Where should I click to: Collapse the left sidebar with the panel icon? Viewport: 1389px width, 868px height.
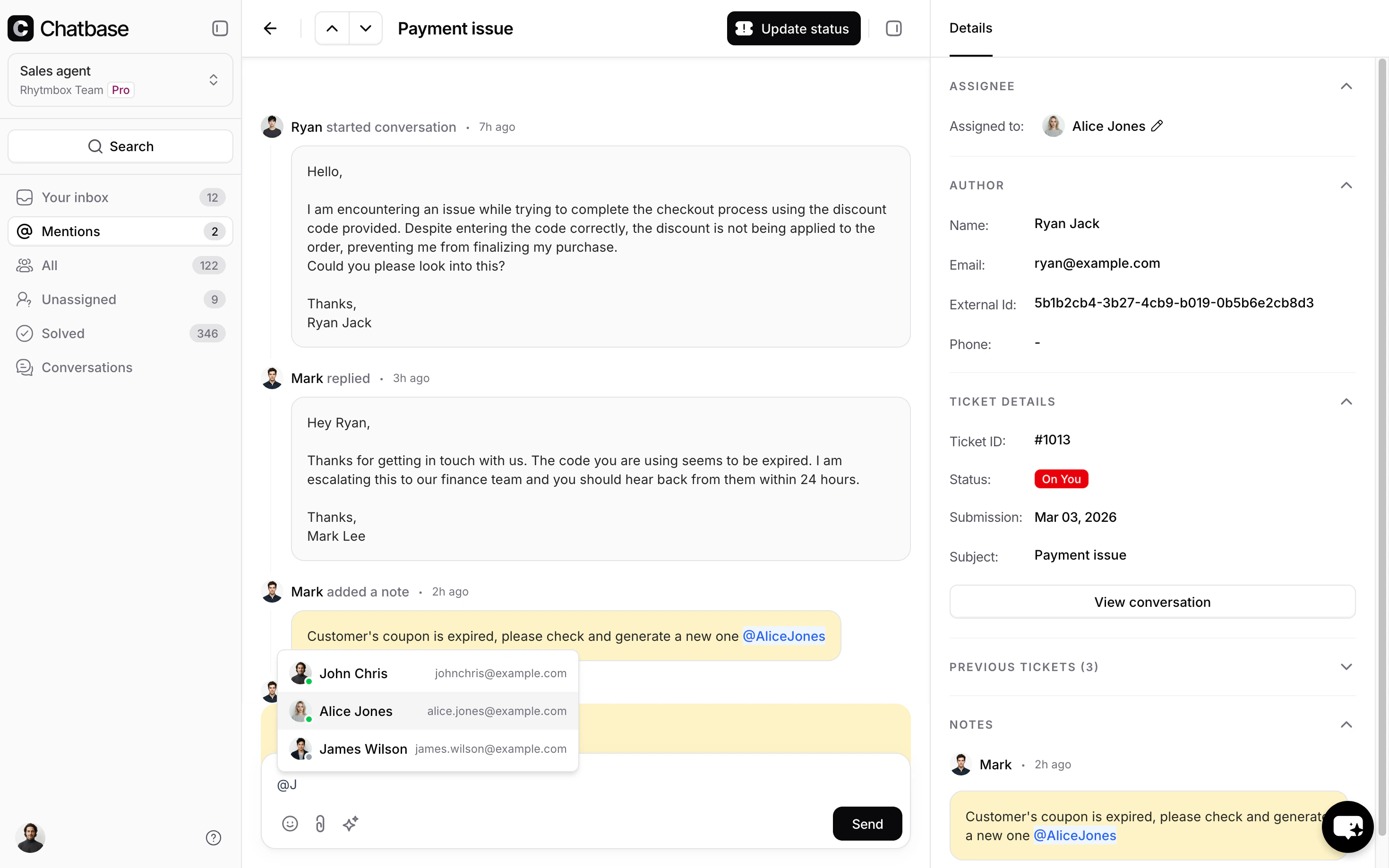(219, 27)
